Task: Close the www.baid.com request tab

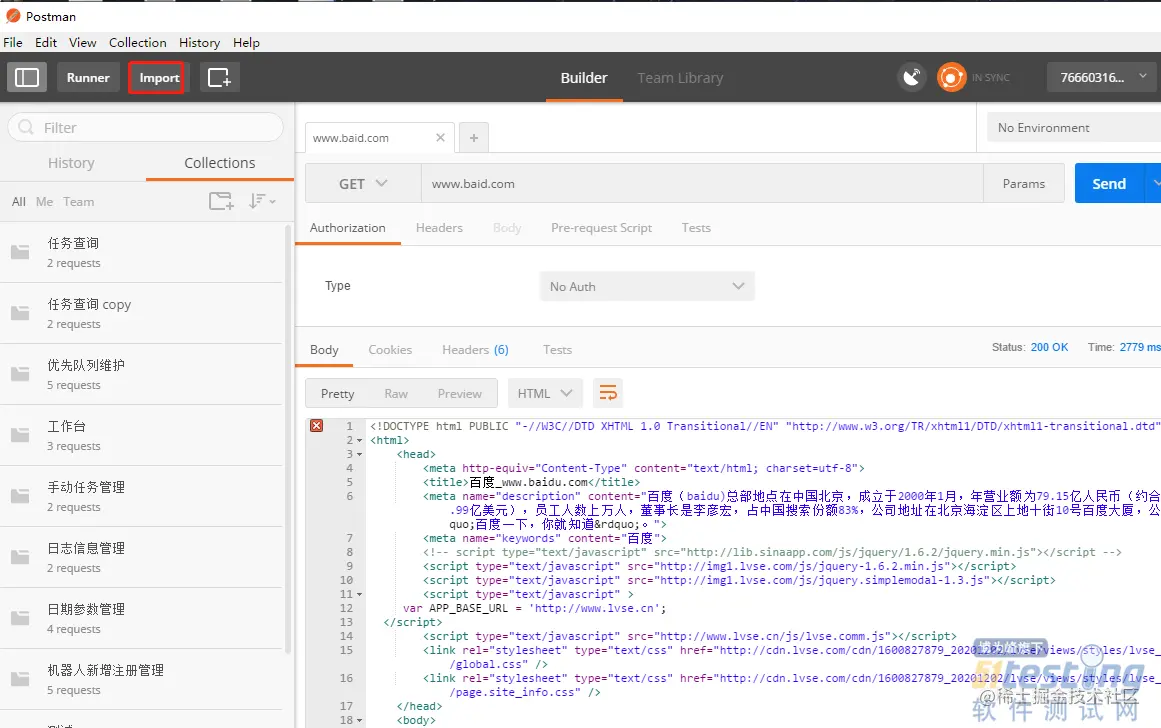Action: [440, 138]
